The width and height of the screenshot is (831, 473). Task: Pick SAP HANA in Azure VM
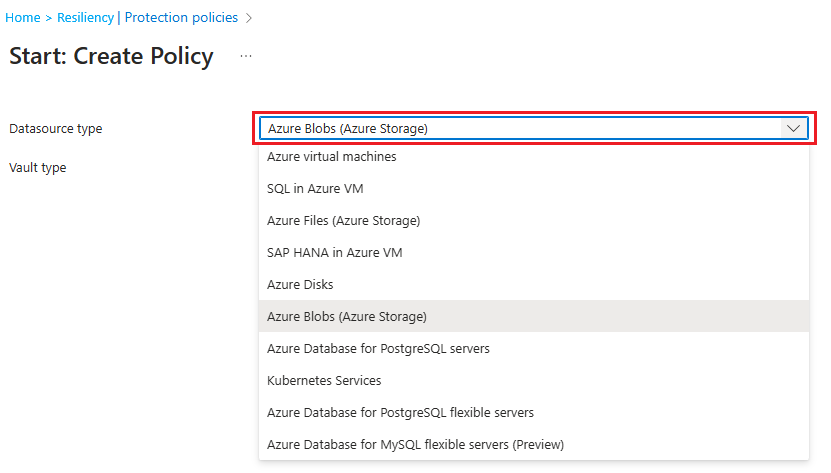(334, 253)
